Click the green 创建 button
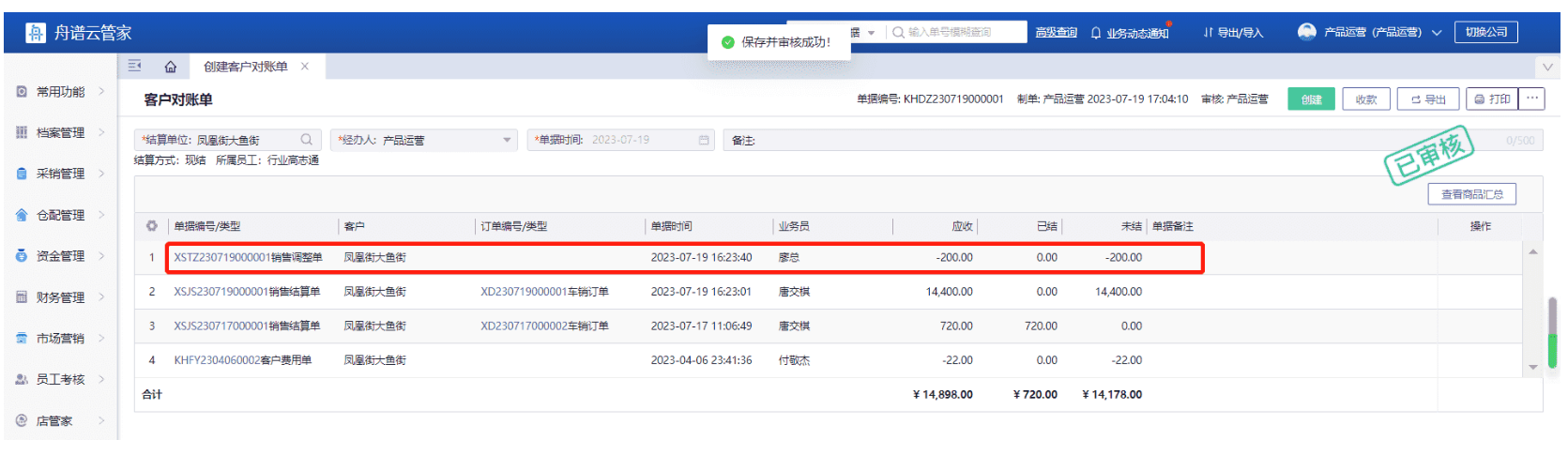 [1311, 99]
